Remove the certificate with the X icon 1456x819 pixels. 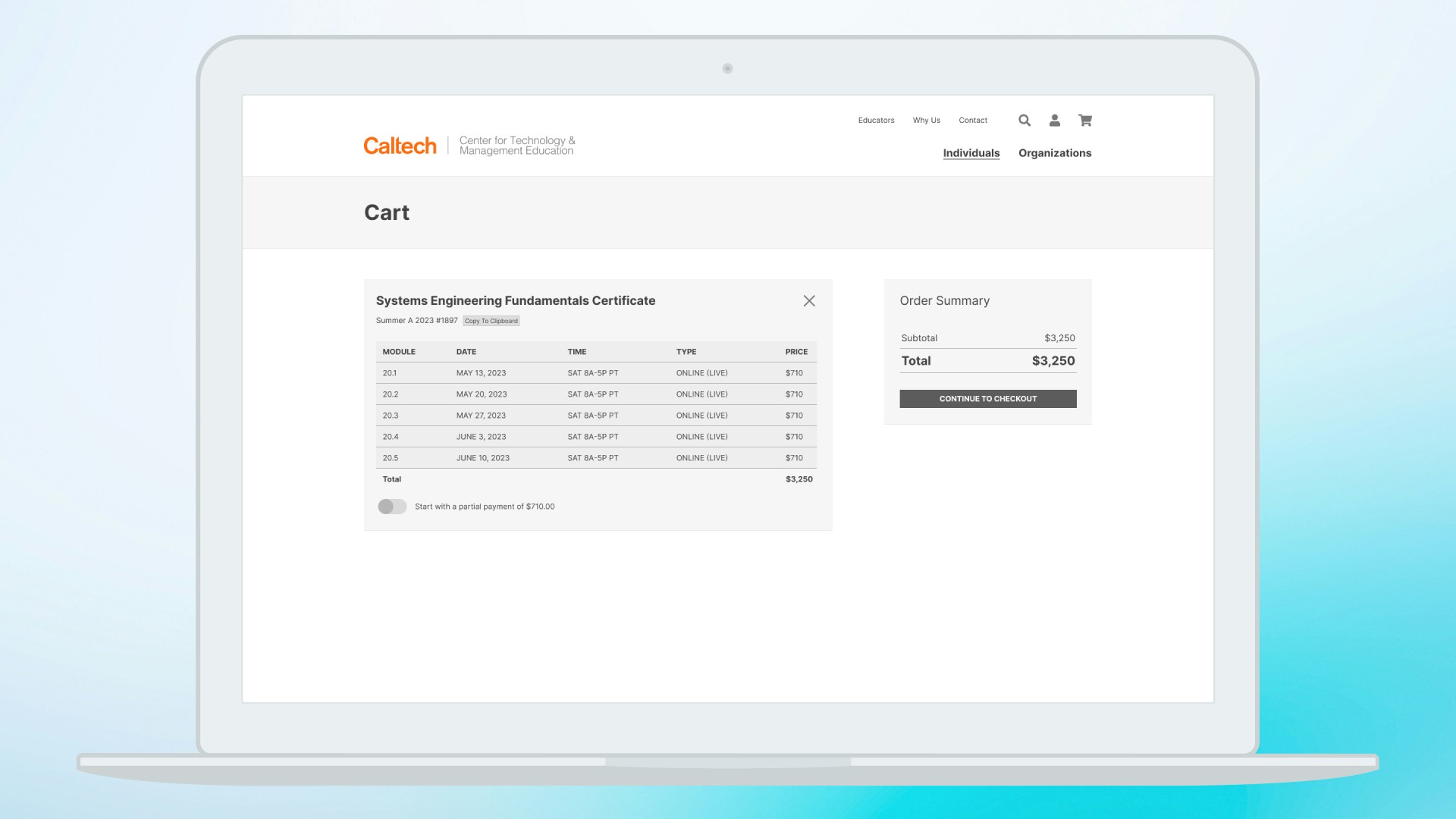809,301
